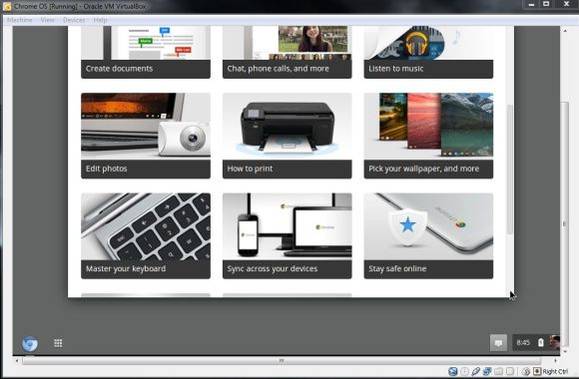Open the Listen to music card
The width and height of the screenshot is (579, 379).
pos(428,52)
